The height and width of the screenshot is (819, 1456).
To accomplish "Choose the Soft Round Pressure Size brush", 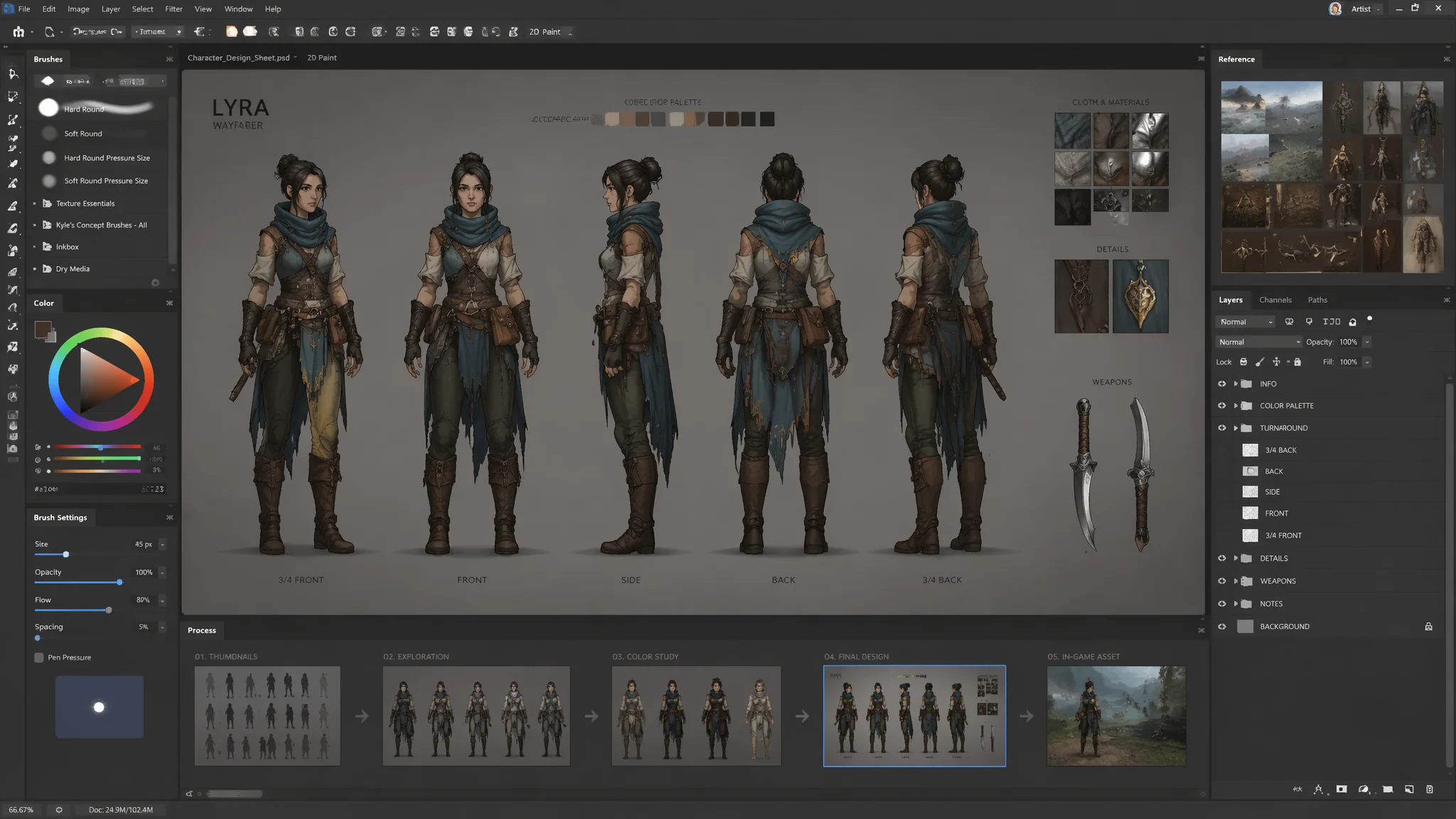I will (x=99, y=181).
